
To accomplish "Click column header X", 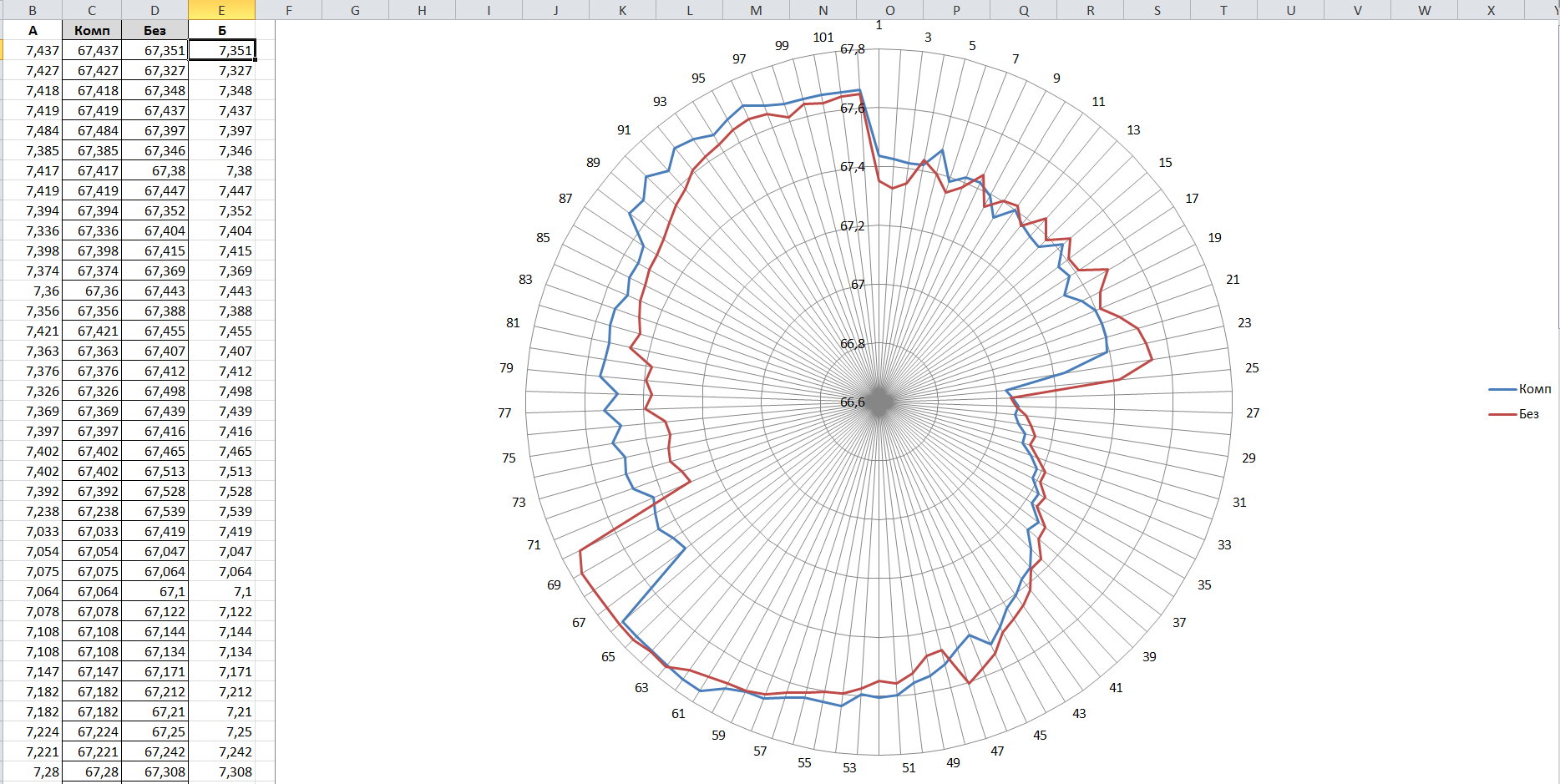I will [x=1492, y=10].
